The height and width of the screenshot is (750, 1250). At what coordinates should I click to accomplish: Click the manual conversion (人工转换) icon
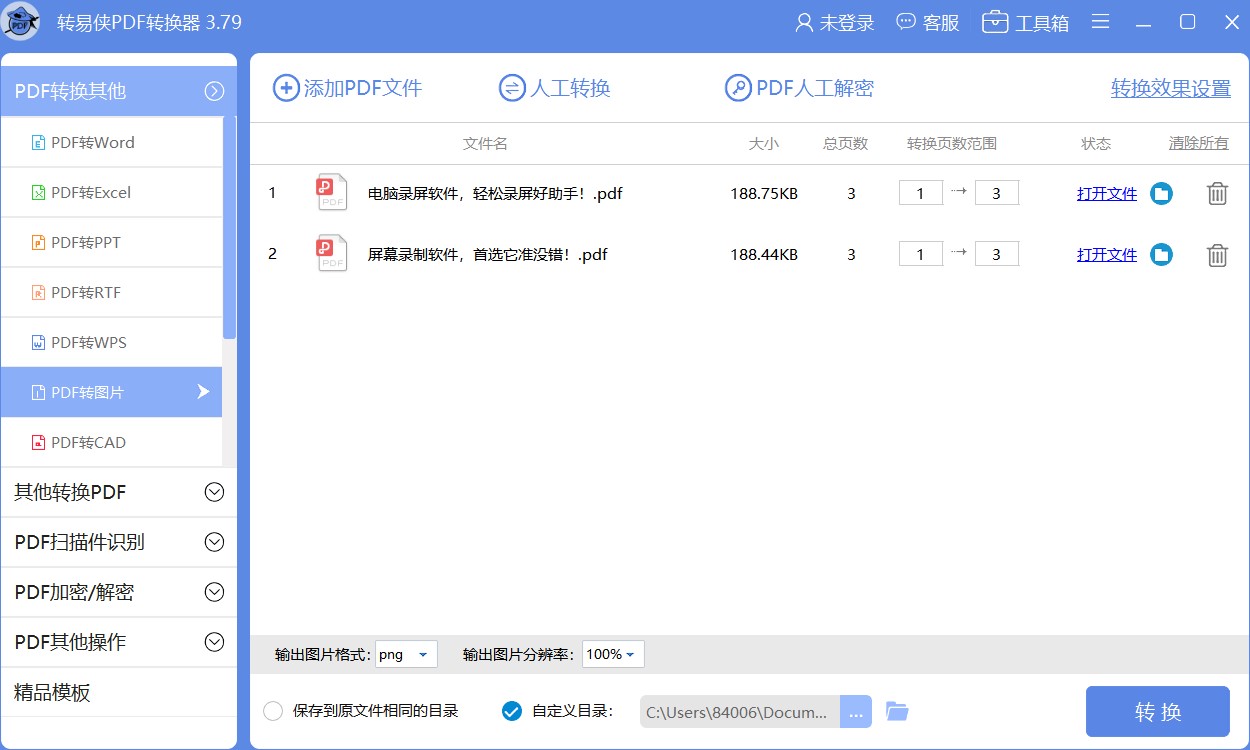[x=512, y=88]
